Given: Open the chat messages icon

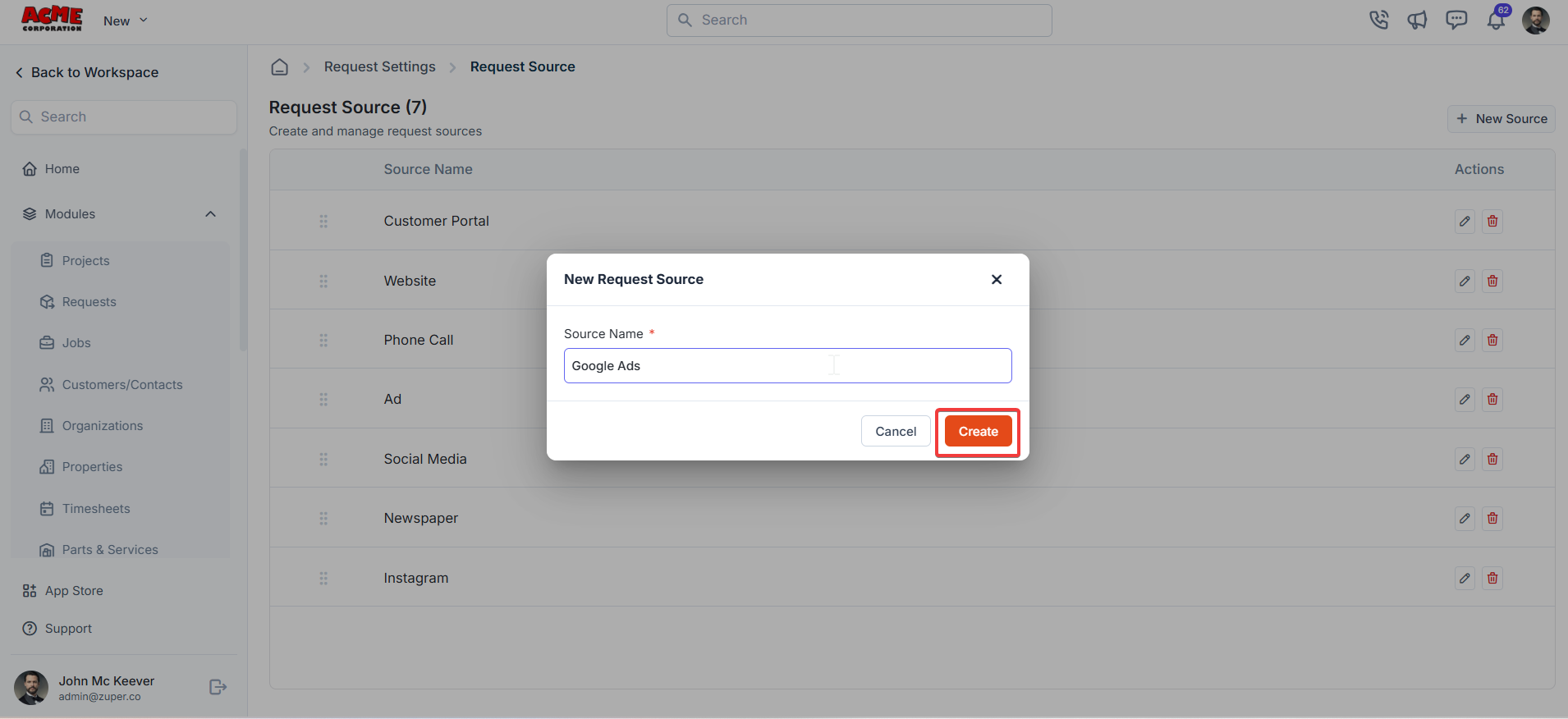Looking at the screenshot, I should (1456, 21).
